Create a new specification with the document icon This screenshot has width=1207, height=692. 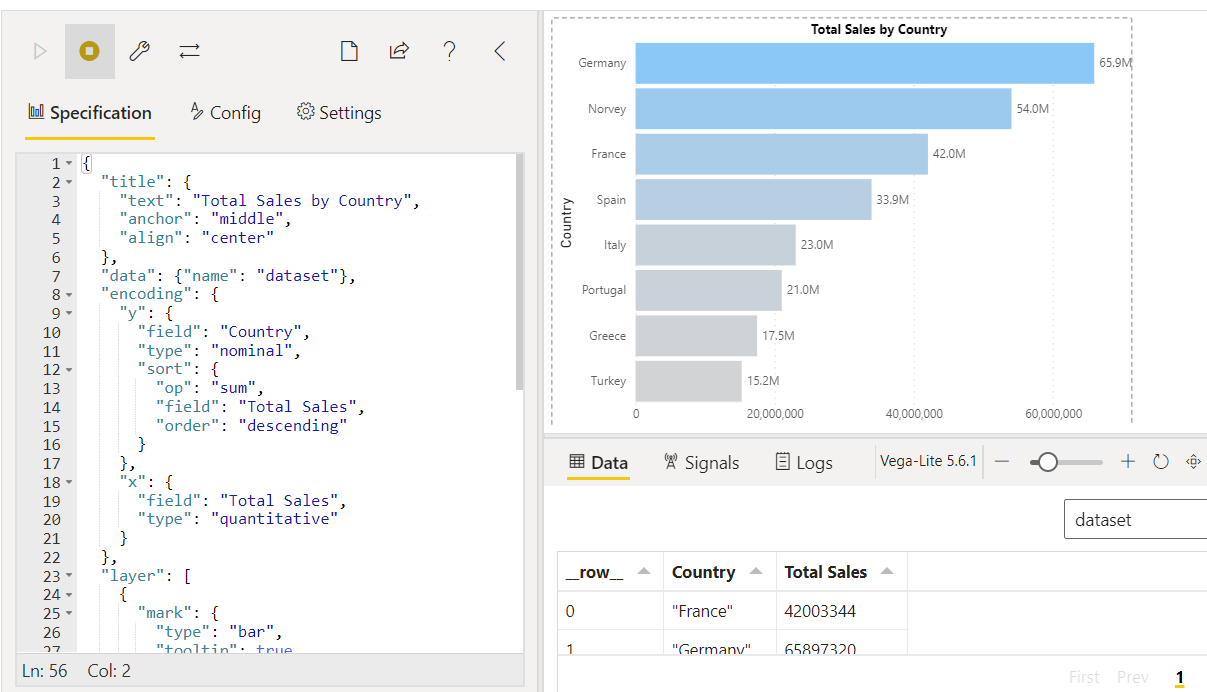349,50
